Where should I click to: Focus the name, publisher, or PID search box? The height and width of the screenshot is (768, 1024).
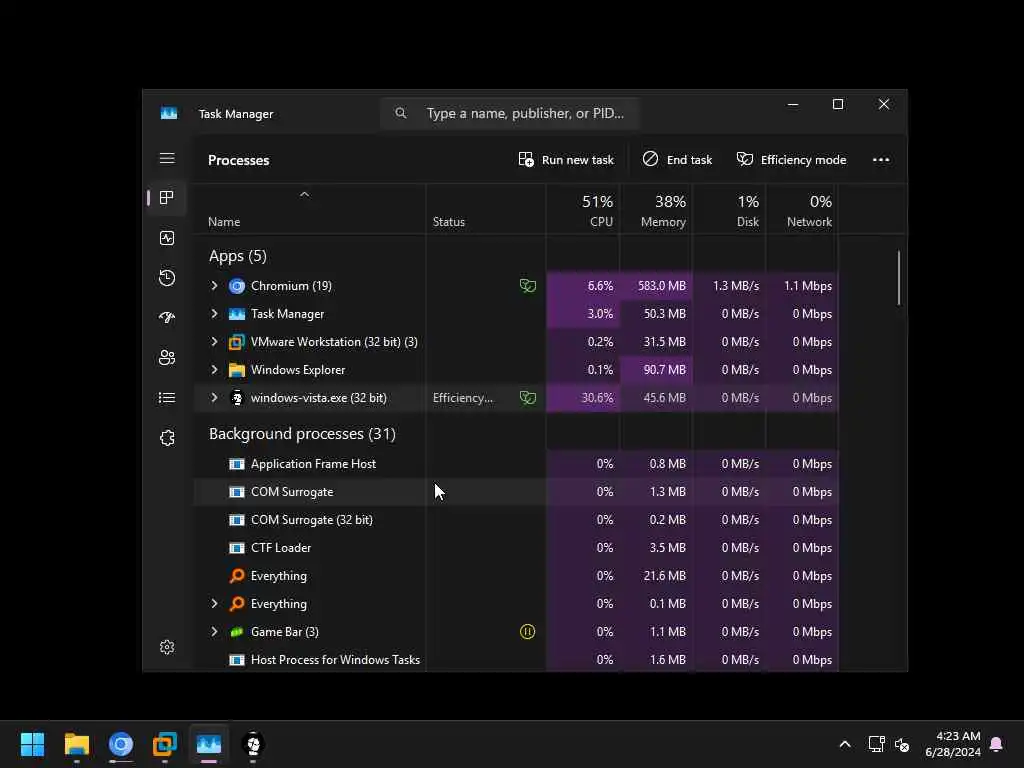coord(510,113)
